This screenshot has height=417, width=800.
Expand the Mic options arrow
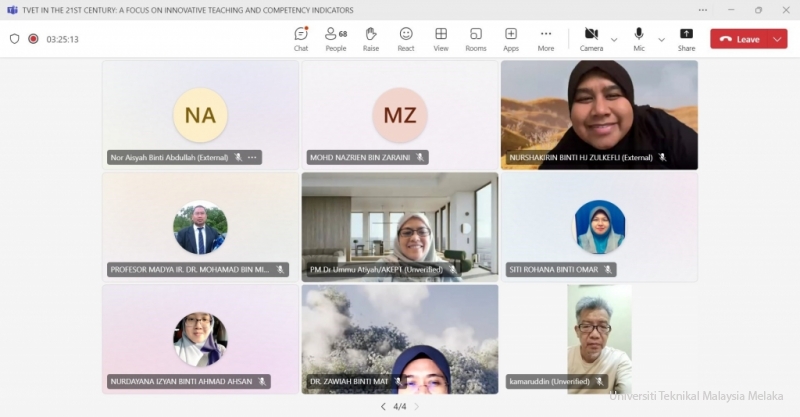tap(661, 39)
